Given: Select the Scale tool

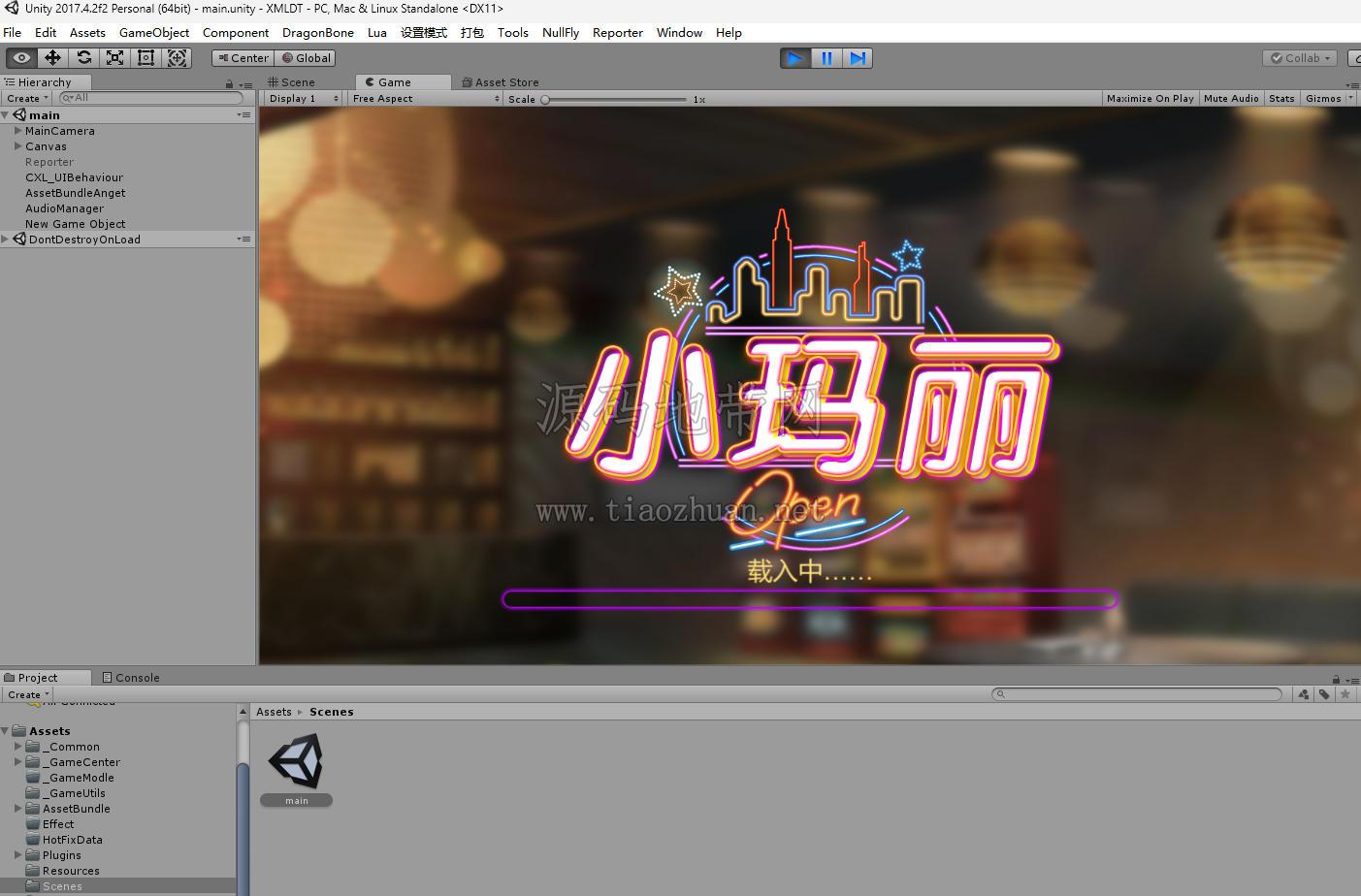Looking at the screenshot, I should coord(115,58).
